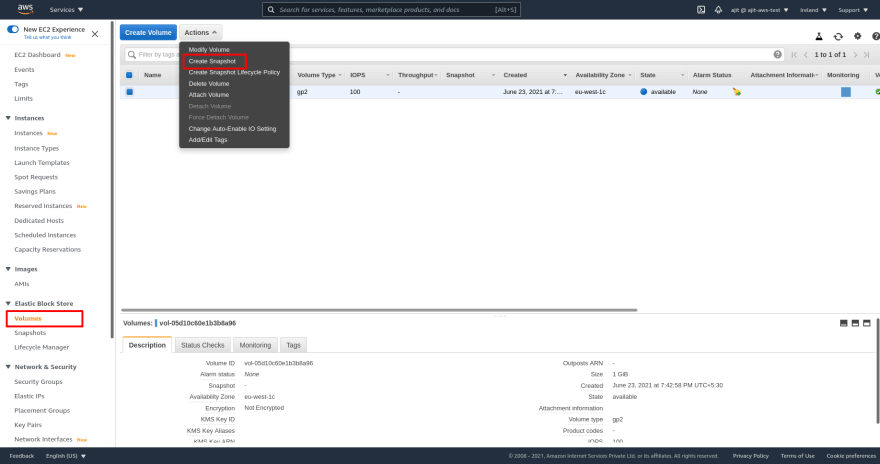
Task: Click the monitoring chart icon in volume row
Action: [x=846, y=91]
